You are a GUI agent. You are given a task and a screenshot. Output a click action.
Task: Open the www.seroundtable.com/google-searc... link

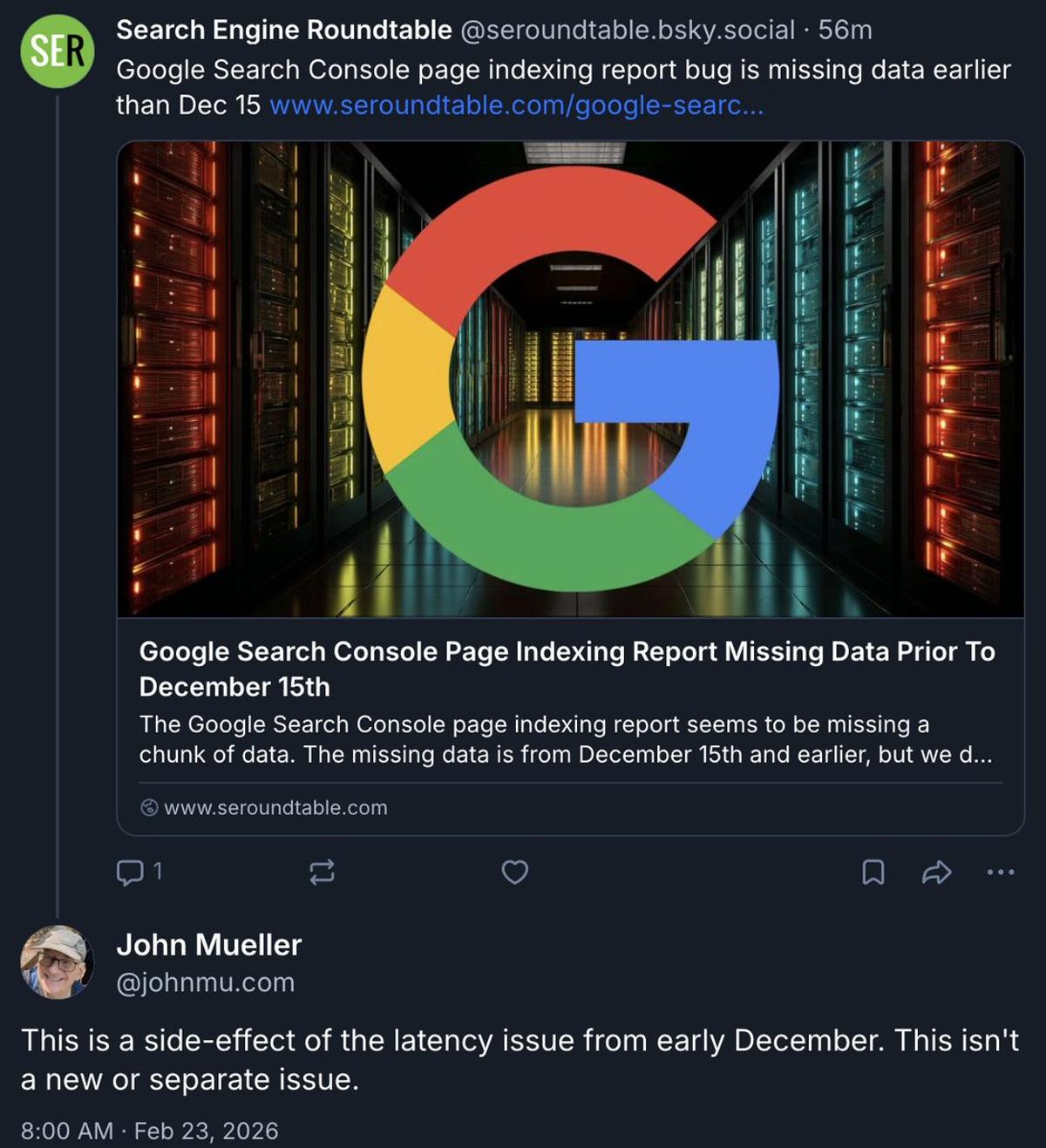[x=518, y=105]
